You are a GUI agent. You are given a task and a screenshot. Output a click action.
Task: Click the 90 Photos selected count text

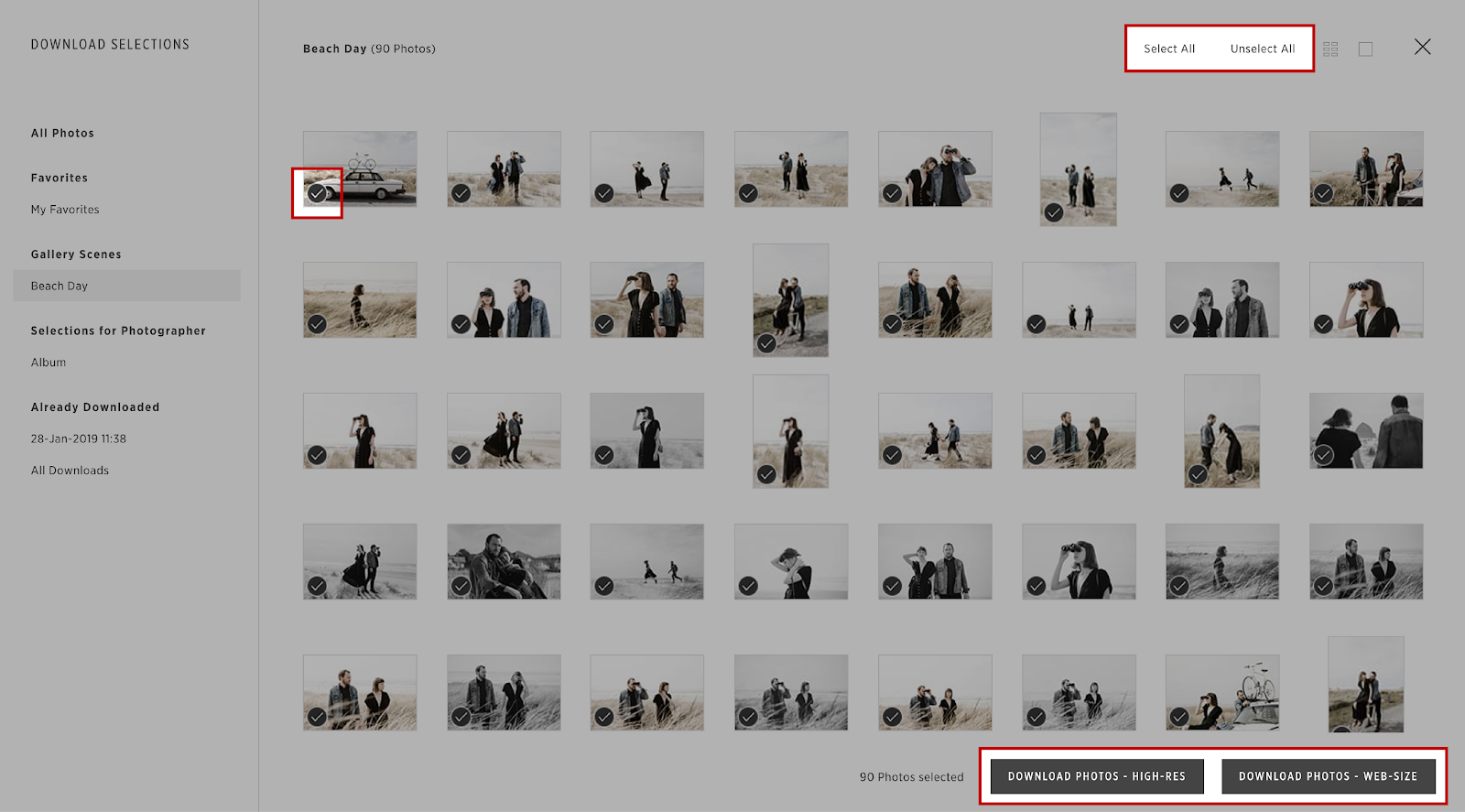coord(911,777)
